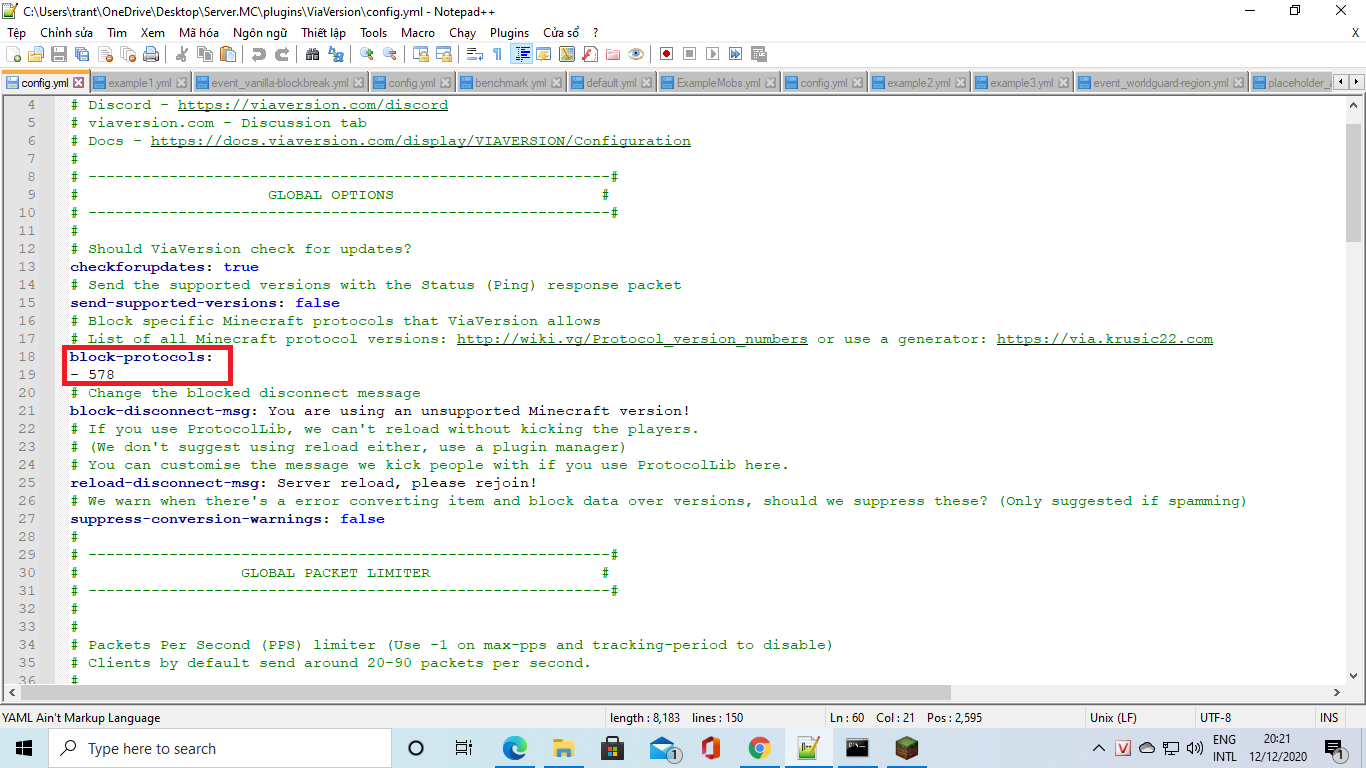Toggle word wrap in the toolbar
This screenshot has width=1366, height=768.
point(474,54)
